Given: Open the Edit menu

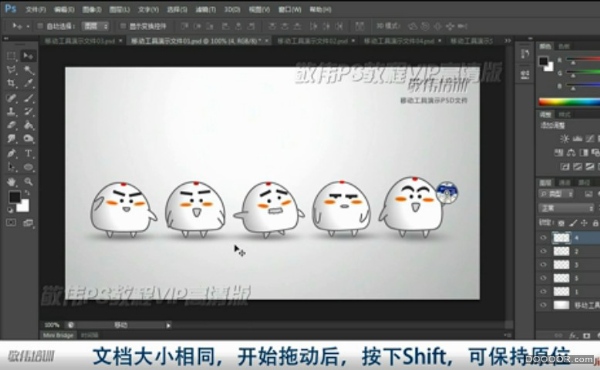Looking at the screenshot, I should pos(64,9).
